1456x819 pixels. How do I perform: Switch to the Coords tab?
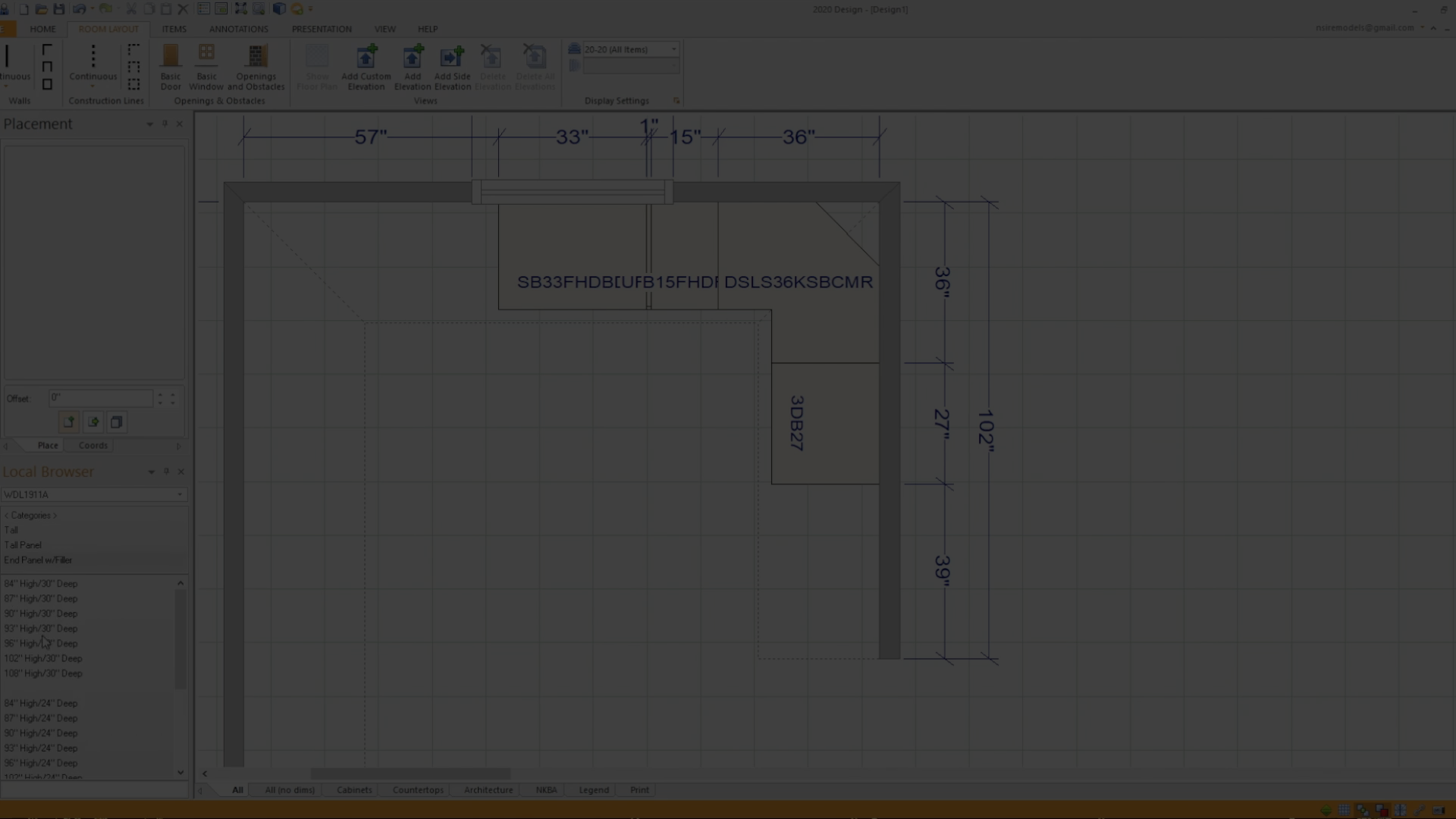pos(93,445)
